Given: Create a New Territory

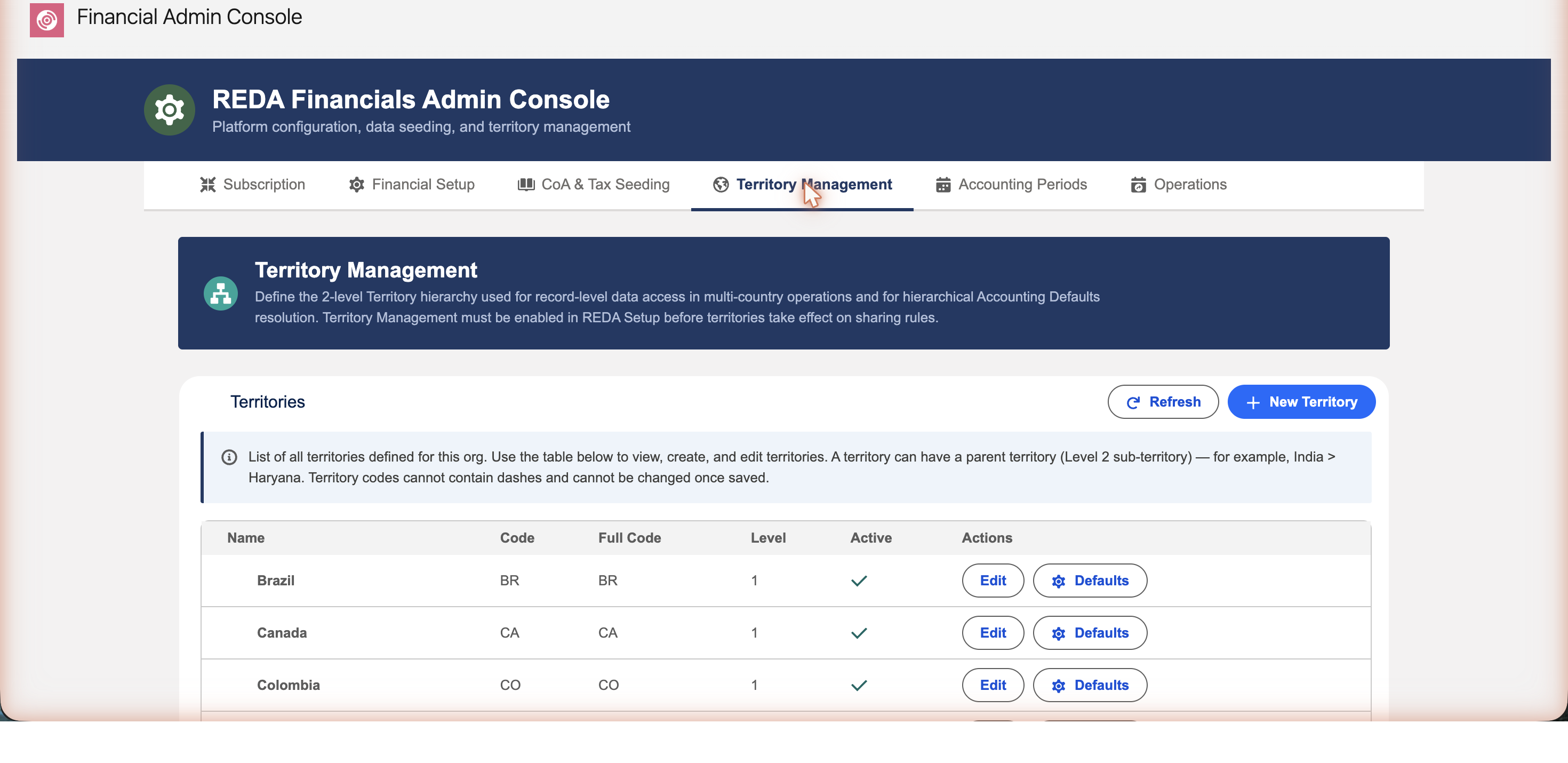Looking at the screenshot, I should coord(1301,402).
